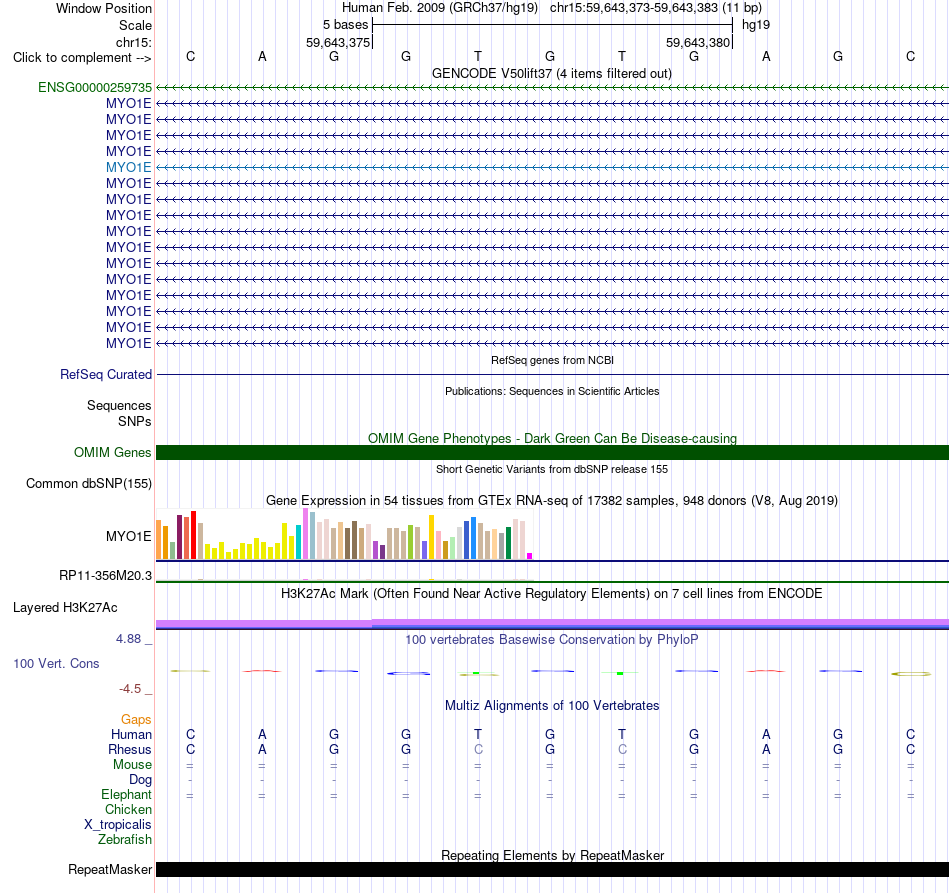Click the ENSG00000259735 gene label
950x893 pixels.
coord(95,87)
